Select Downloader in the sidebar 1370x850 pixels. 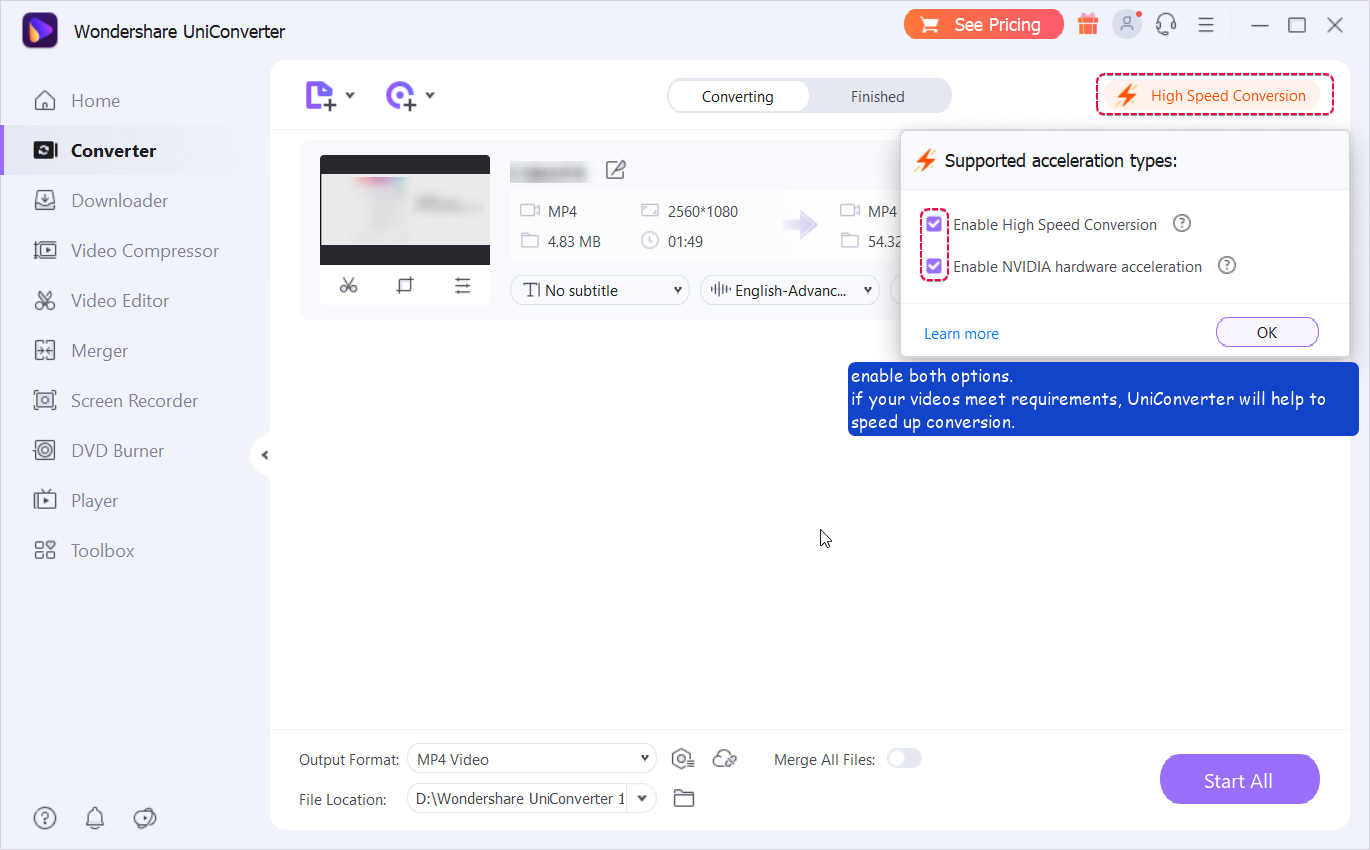click(120, 200)
